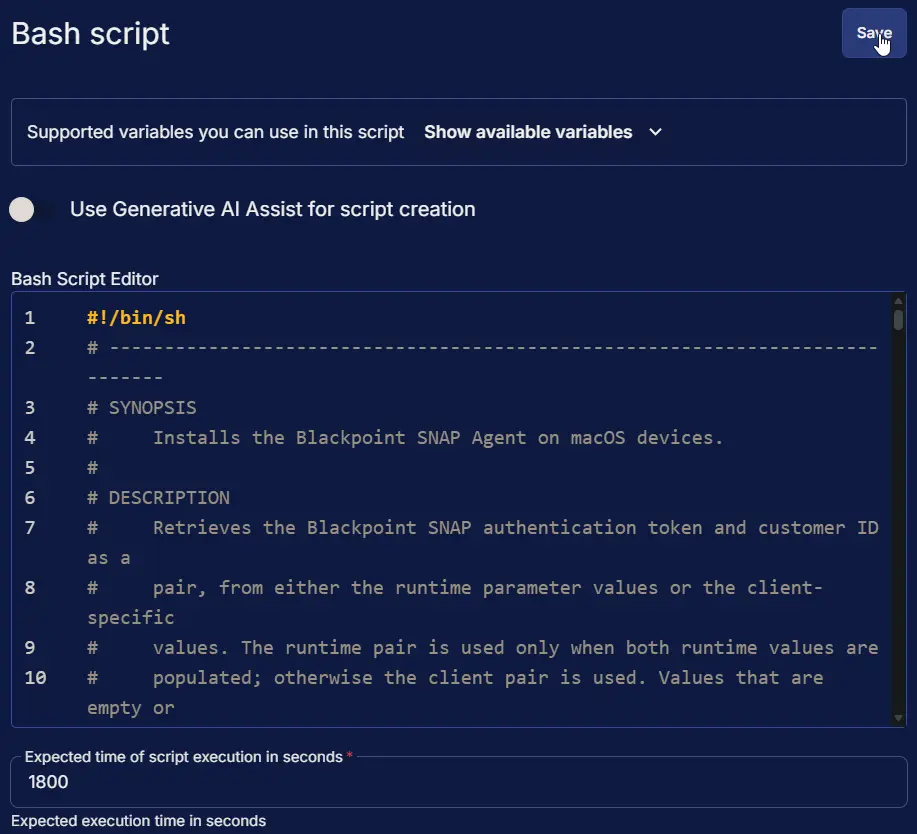The height and width of the screenshot is (834, 917).
Task: Click the 'Retrieves the Blackpoint SNAP authentication' line
Action: tap(482, 543)
